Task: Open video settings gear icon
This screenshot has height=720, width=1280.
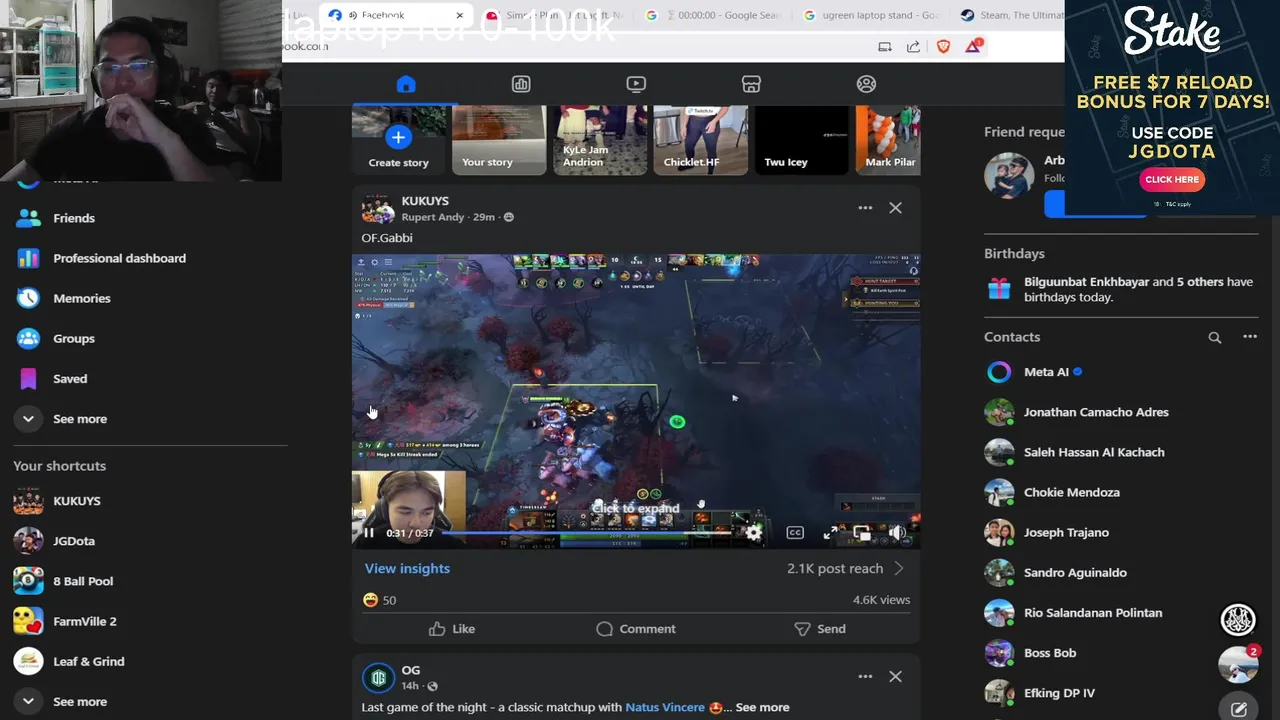Action: [754, 533]
